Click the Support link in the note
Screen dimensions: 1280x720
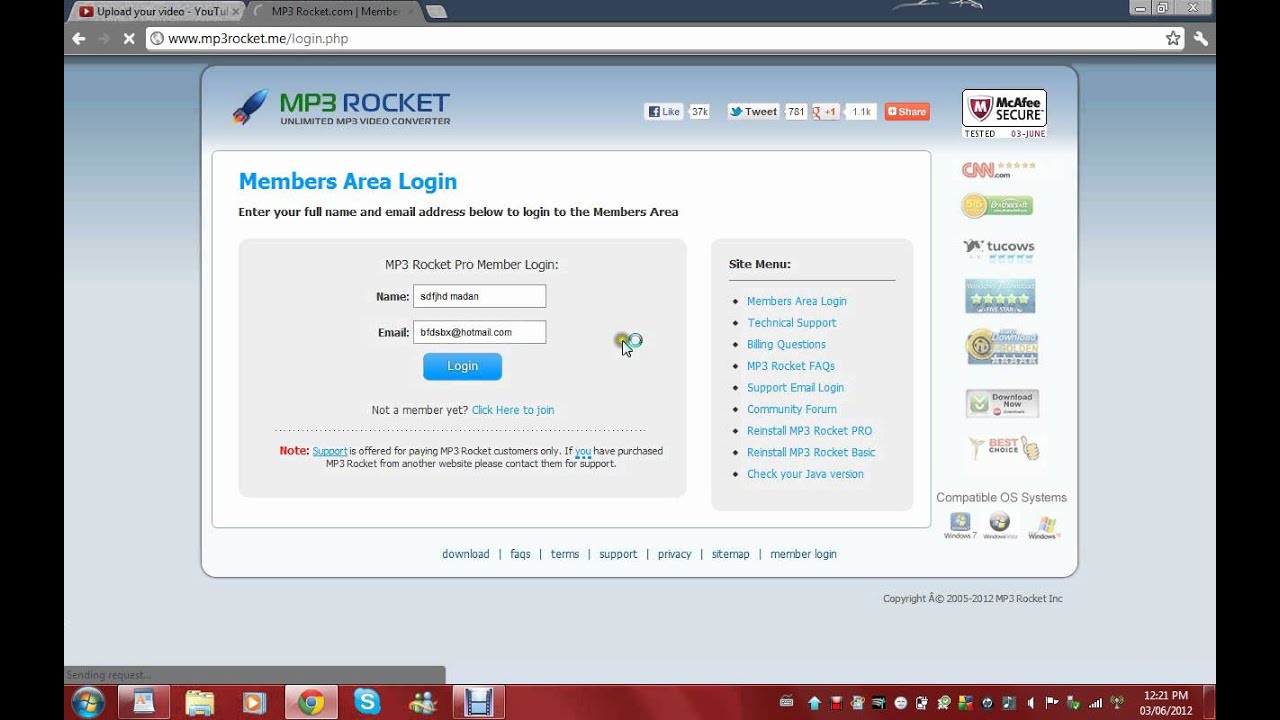click(x=330, y=451)
